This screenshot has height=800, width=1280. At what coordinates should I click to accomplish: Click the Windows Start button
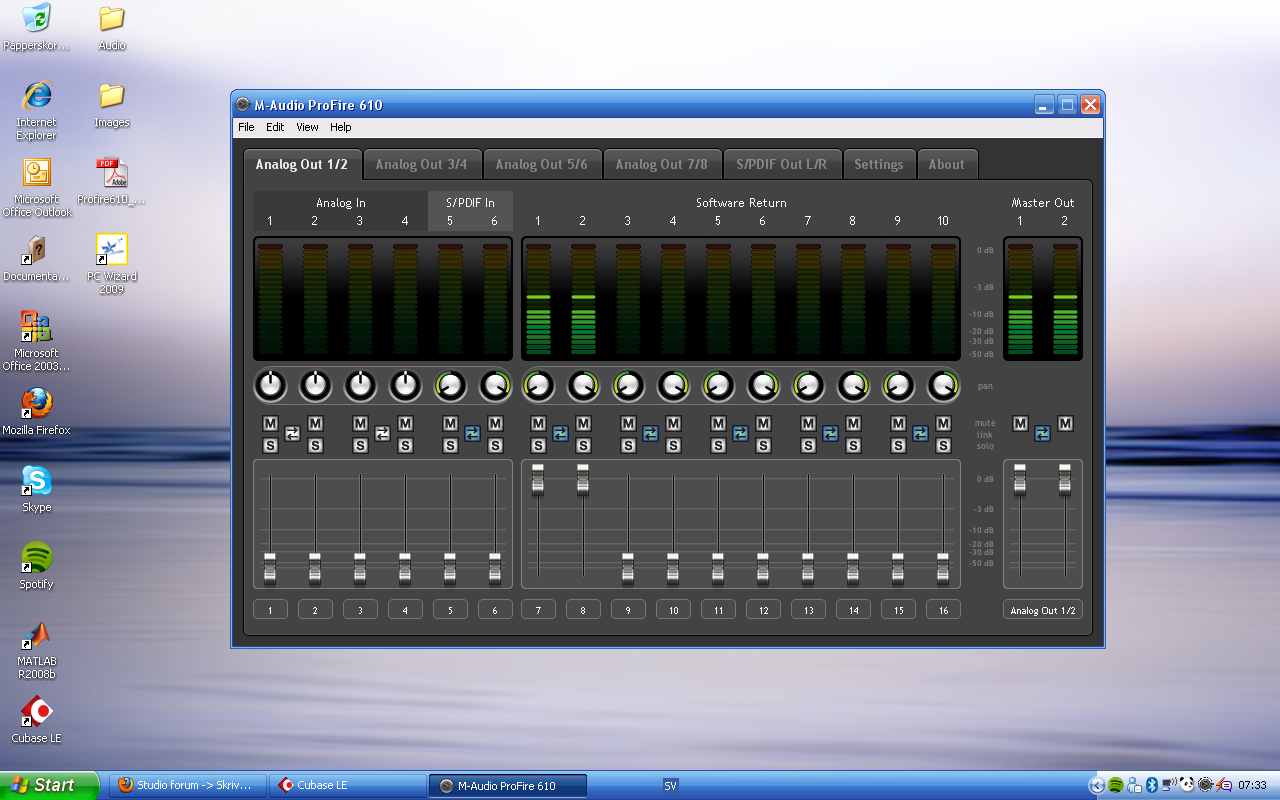tap(50, 785)
